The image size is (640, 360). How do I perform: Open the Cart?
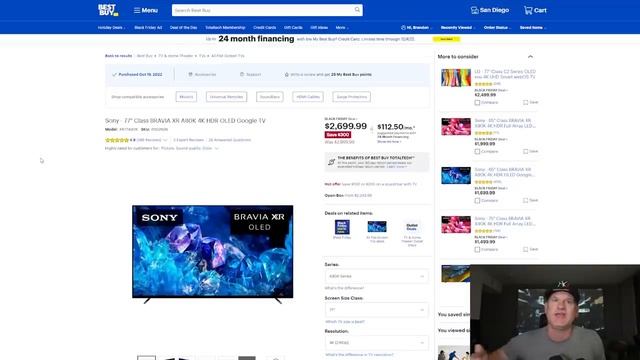pyautogui.click(x=535, y=10)
